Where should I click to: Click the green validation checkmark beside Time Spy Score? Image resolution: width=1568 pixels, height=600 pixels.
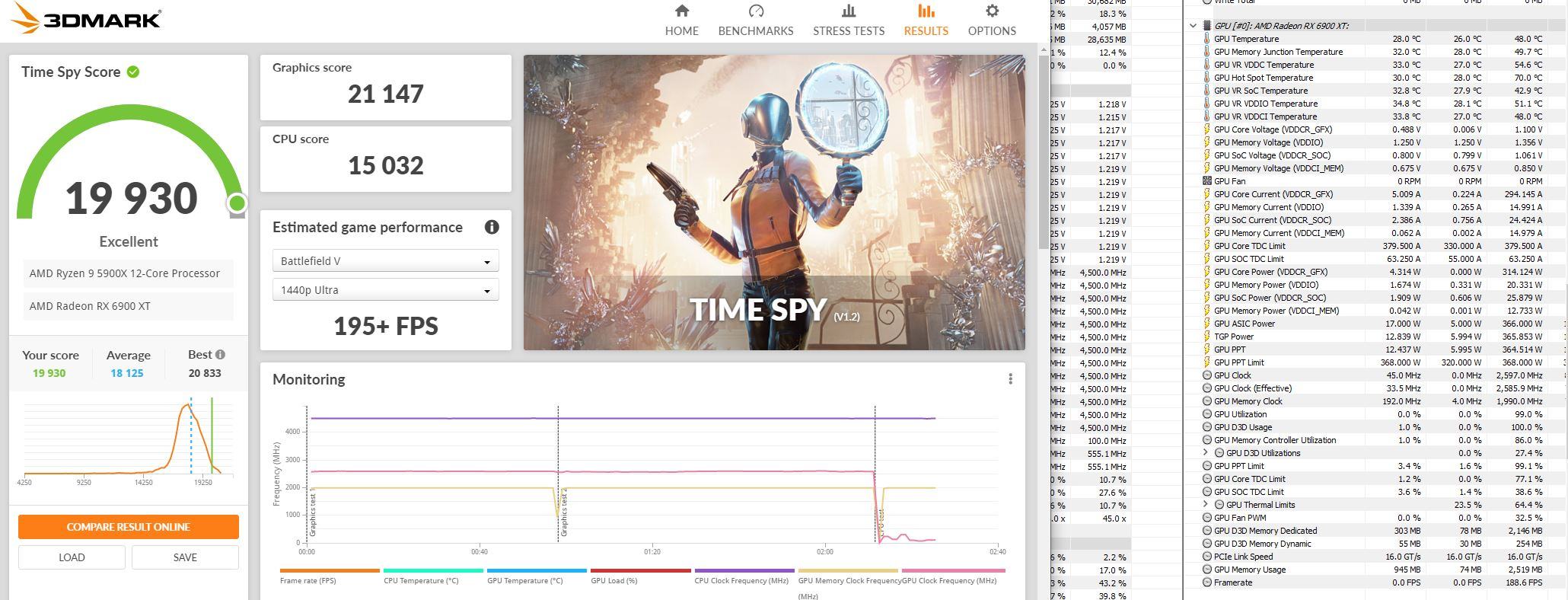[x=133, y=72]
